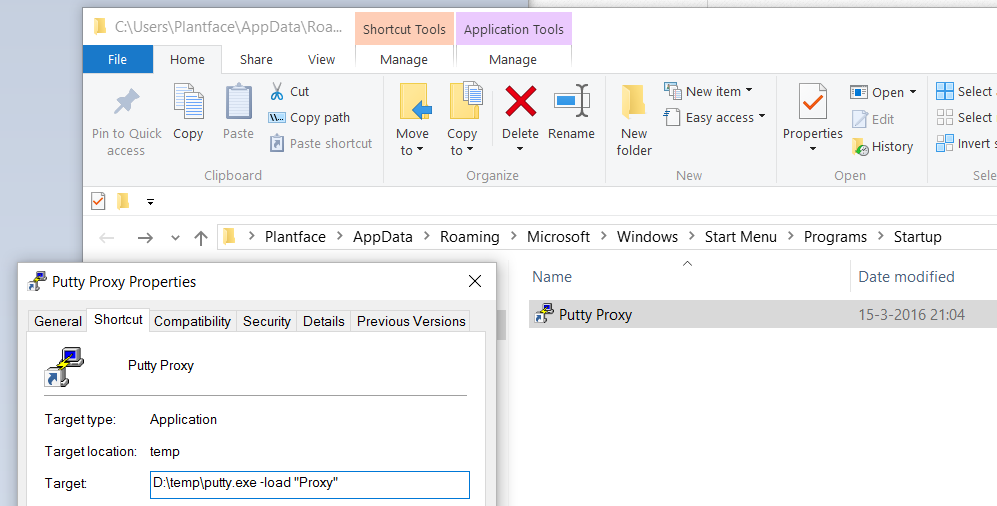Image resolution: width=997 pixels, height=506 pixels.
Task: Open Manage under Application Tools
Action: [513, 60]
